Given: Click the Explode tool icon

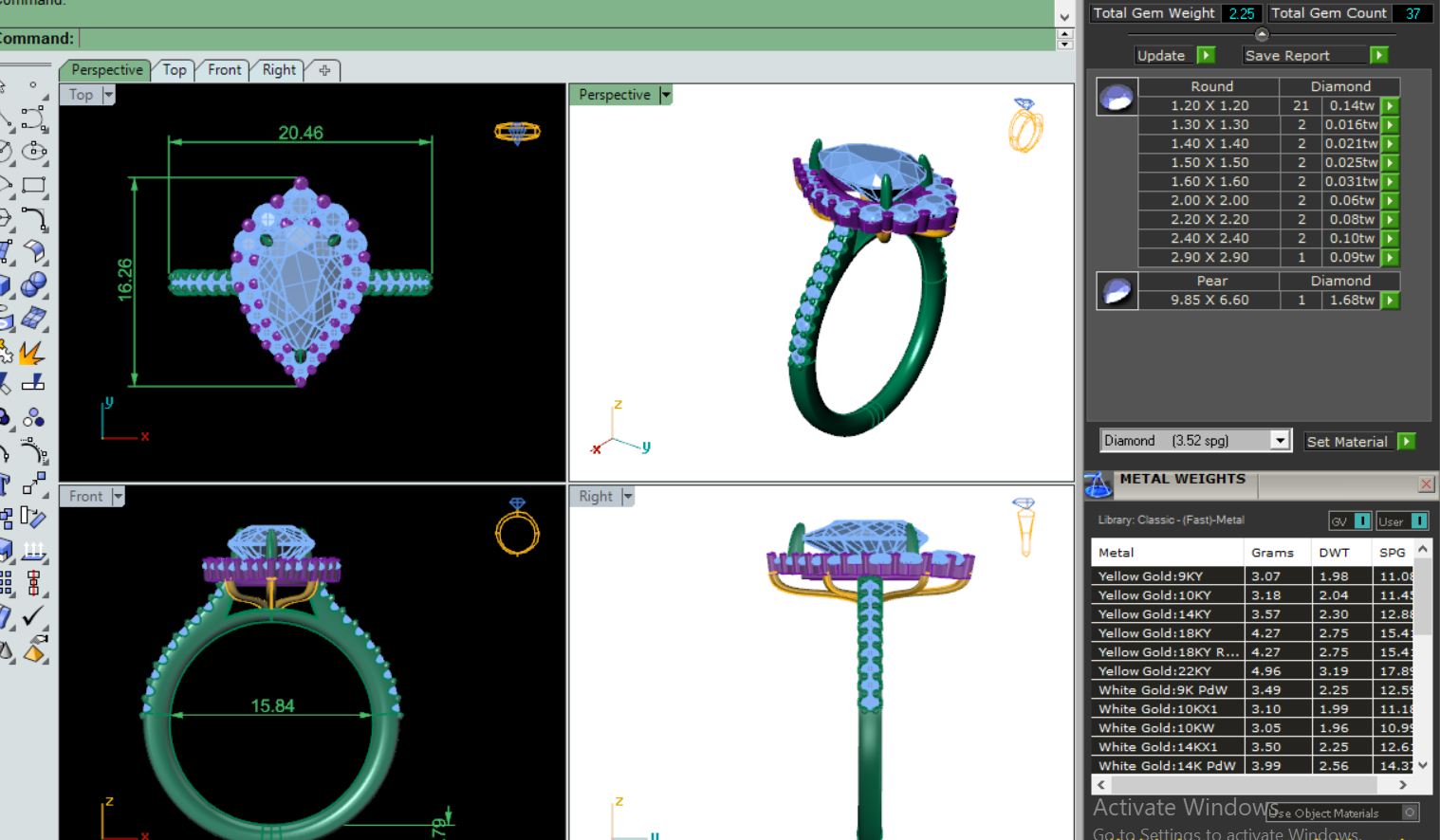Looking at the screenshot, I should tap(32, 353).
